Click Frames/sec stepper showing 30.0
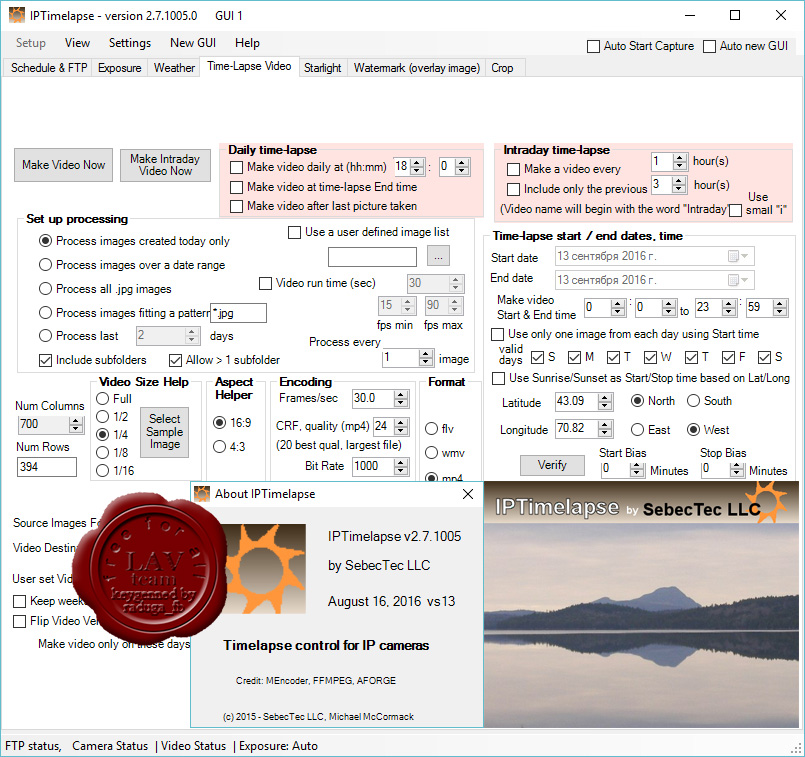The image size is (805, 757). (380, 399)
